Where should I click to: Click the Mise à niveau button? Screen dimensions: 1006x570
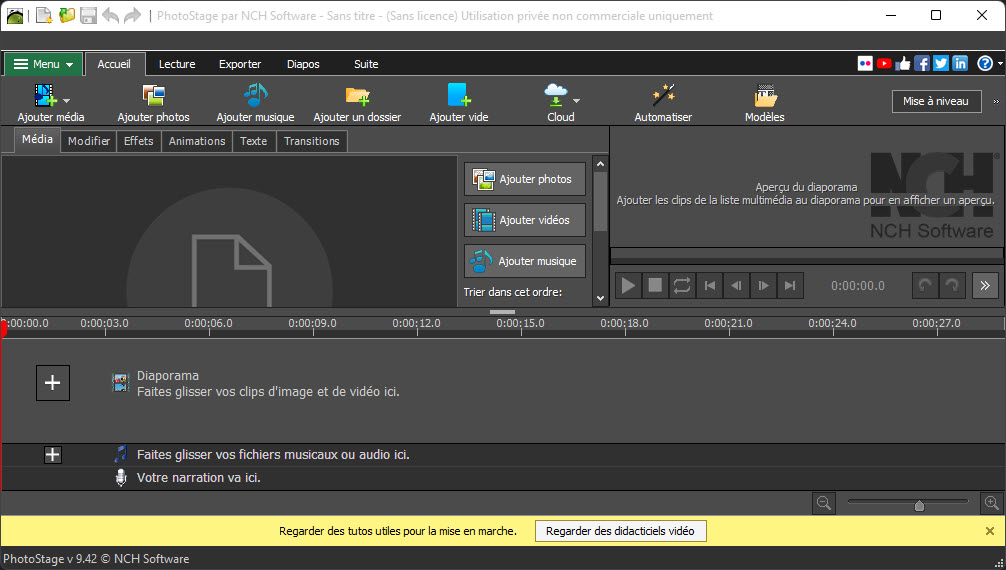point(935,101)
